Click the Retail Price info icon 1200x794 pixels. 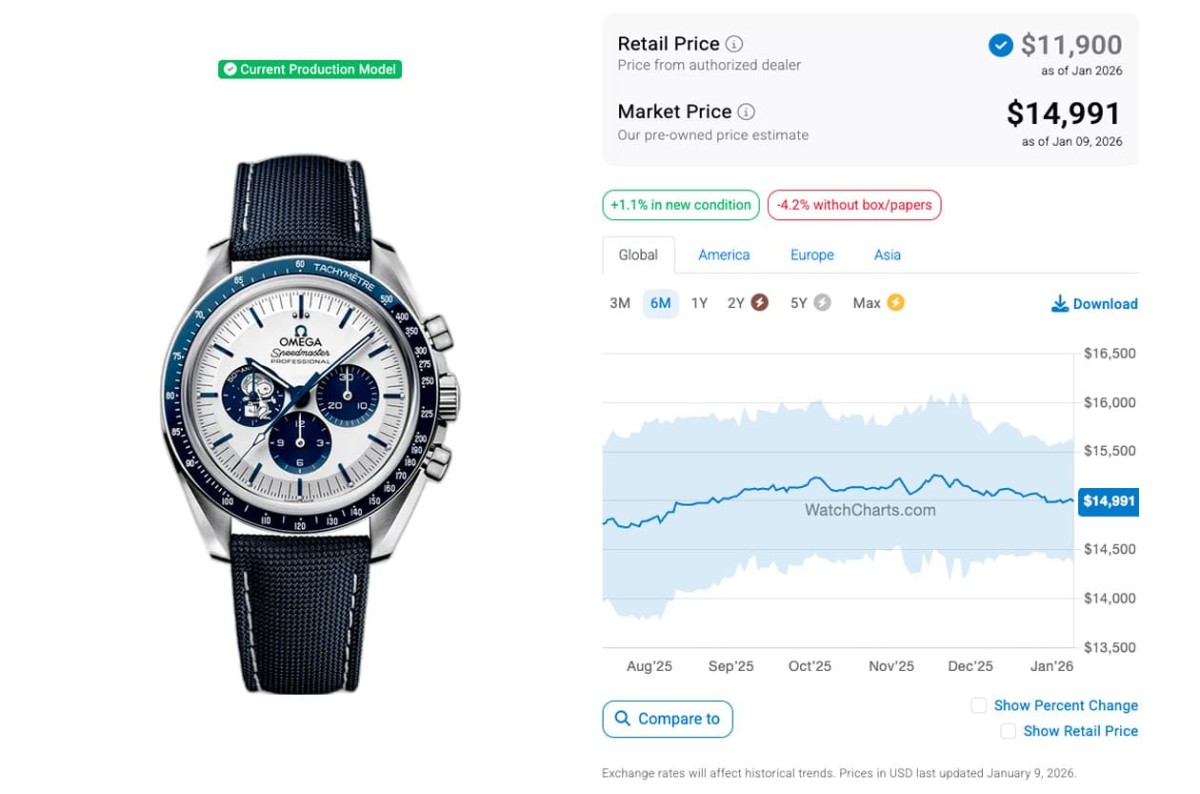(734, 44)
